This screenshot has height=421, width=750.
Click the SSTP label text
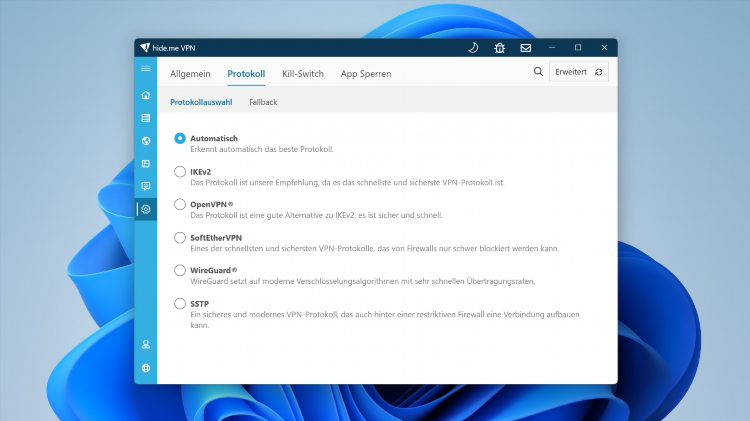pos(199,304)
